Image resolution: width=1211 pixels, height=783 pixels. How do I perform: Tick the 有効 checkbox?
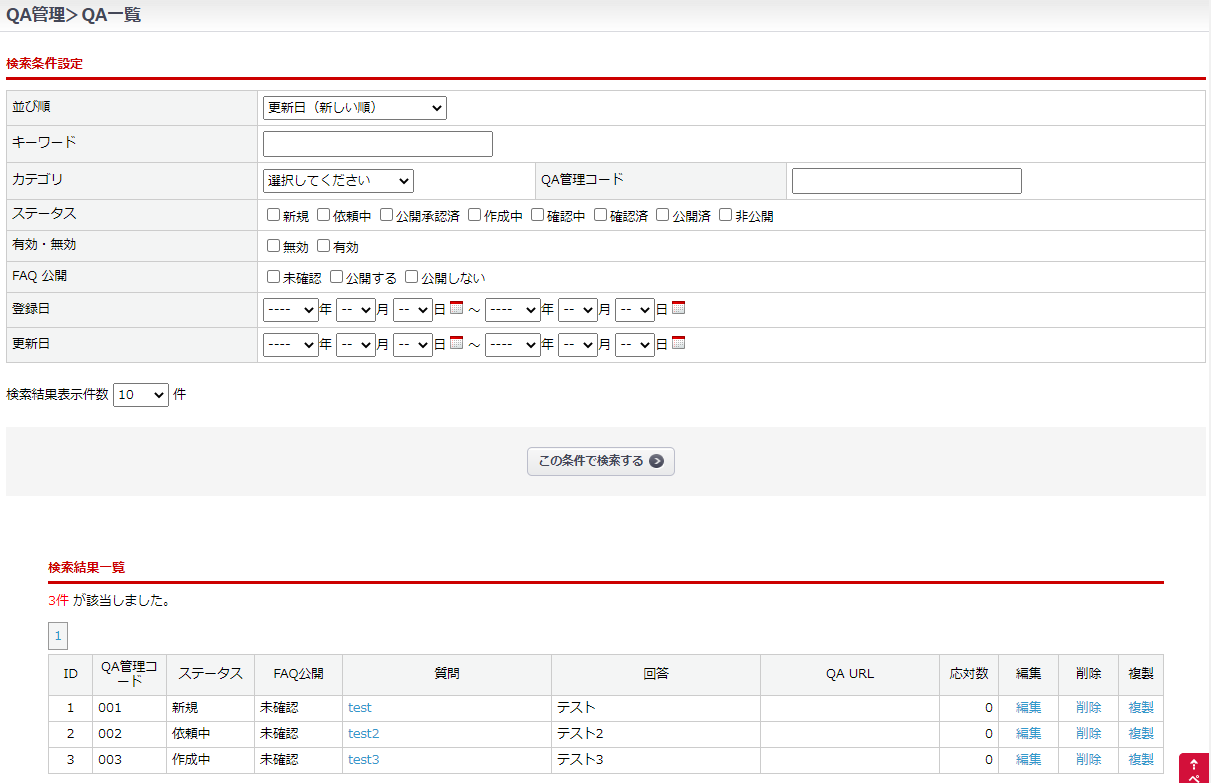pyautogui.click(x=323, y=246)
